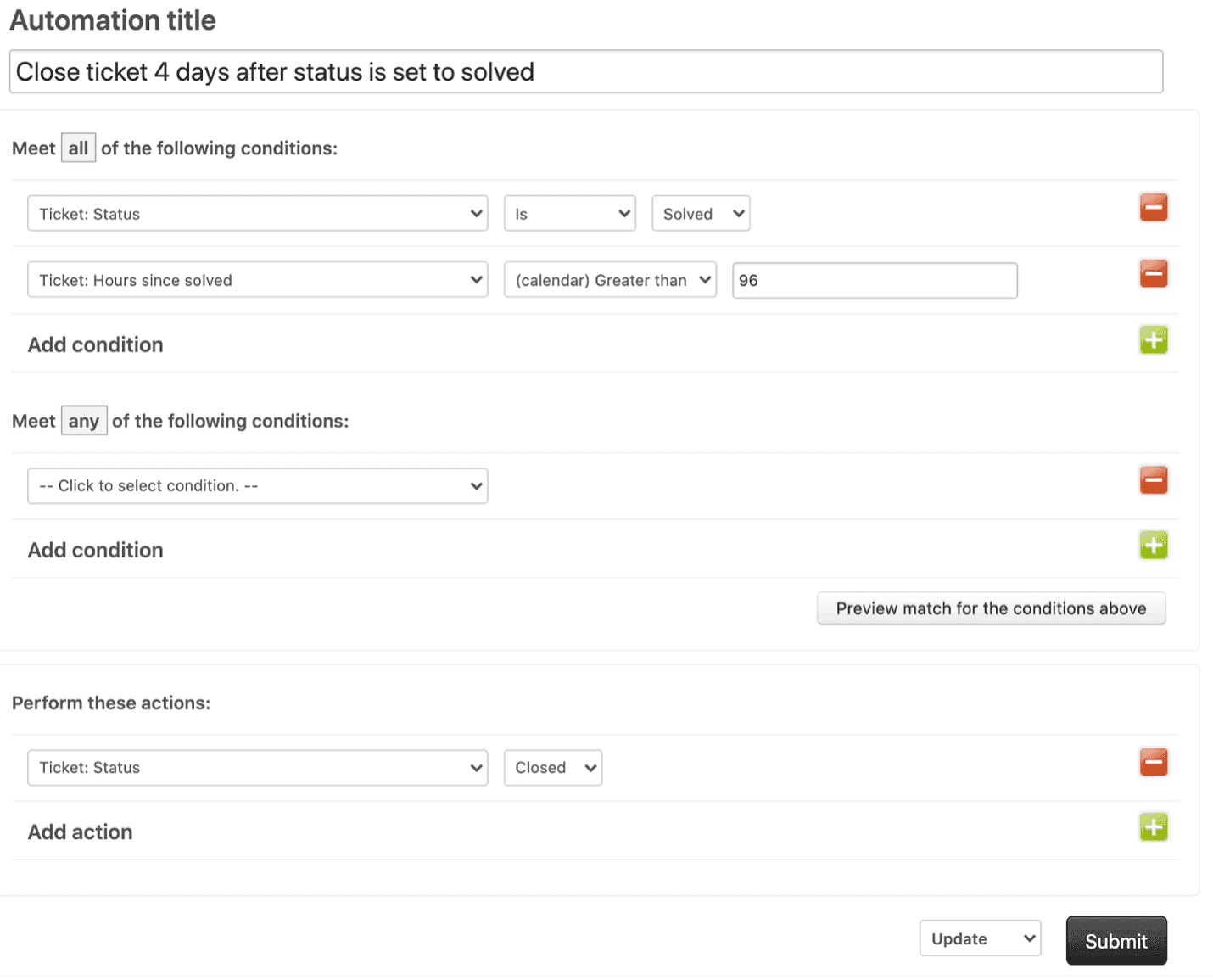
Task: Remove the empty 'any' condition row
Action: coord(1153,480)
